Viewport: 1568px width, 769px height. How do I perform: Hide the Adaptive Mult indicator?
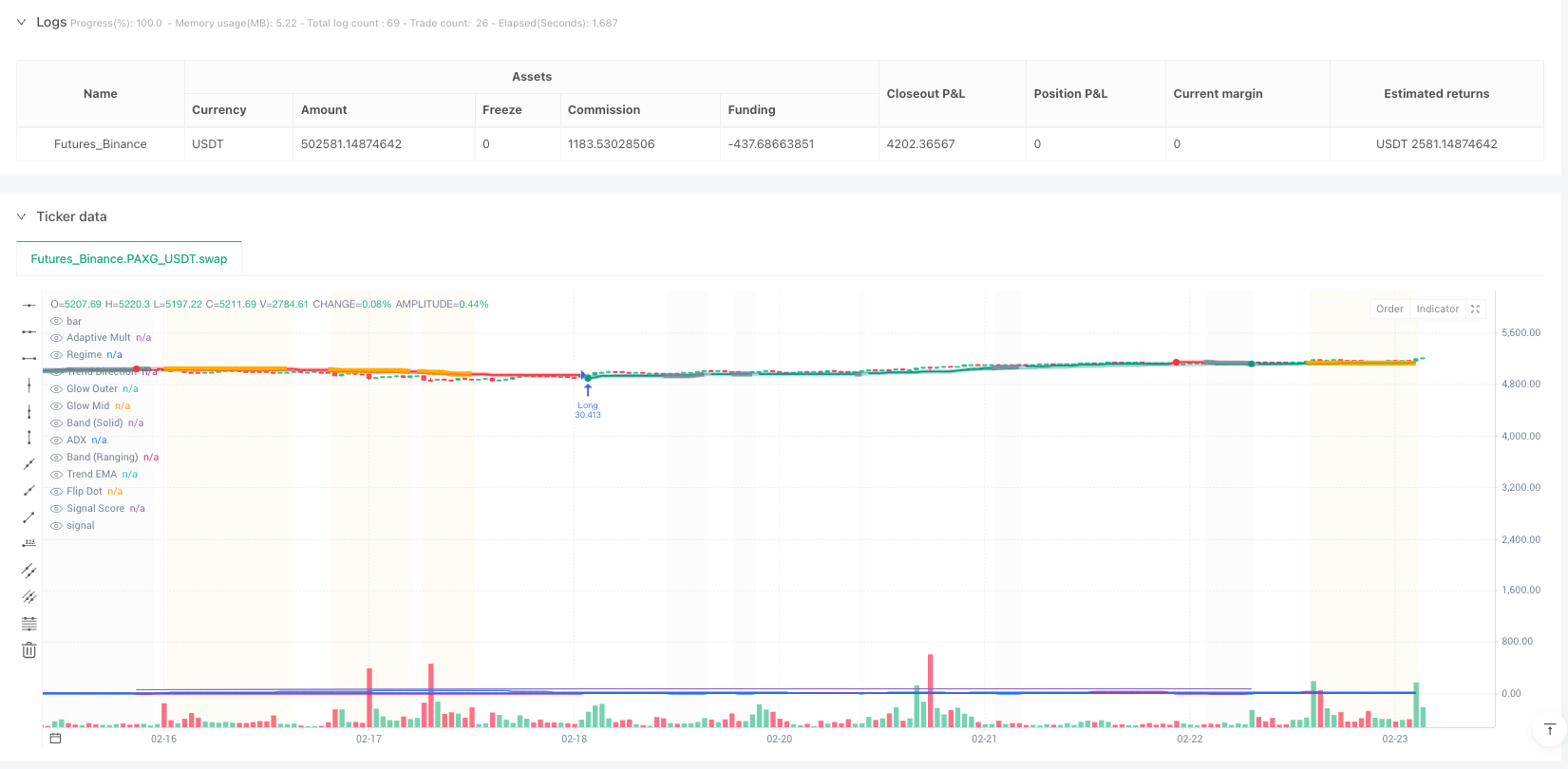(57, 338)
